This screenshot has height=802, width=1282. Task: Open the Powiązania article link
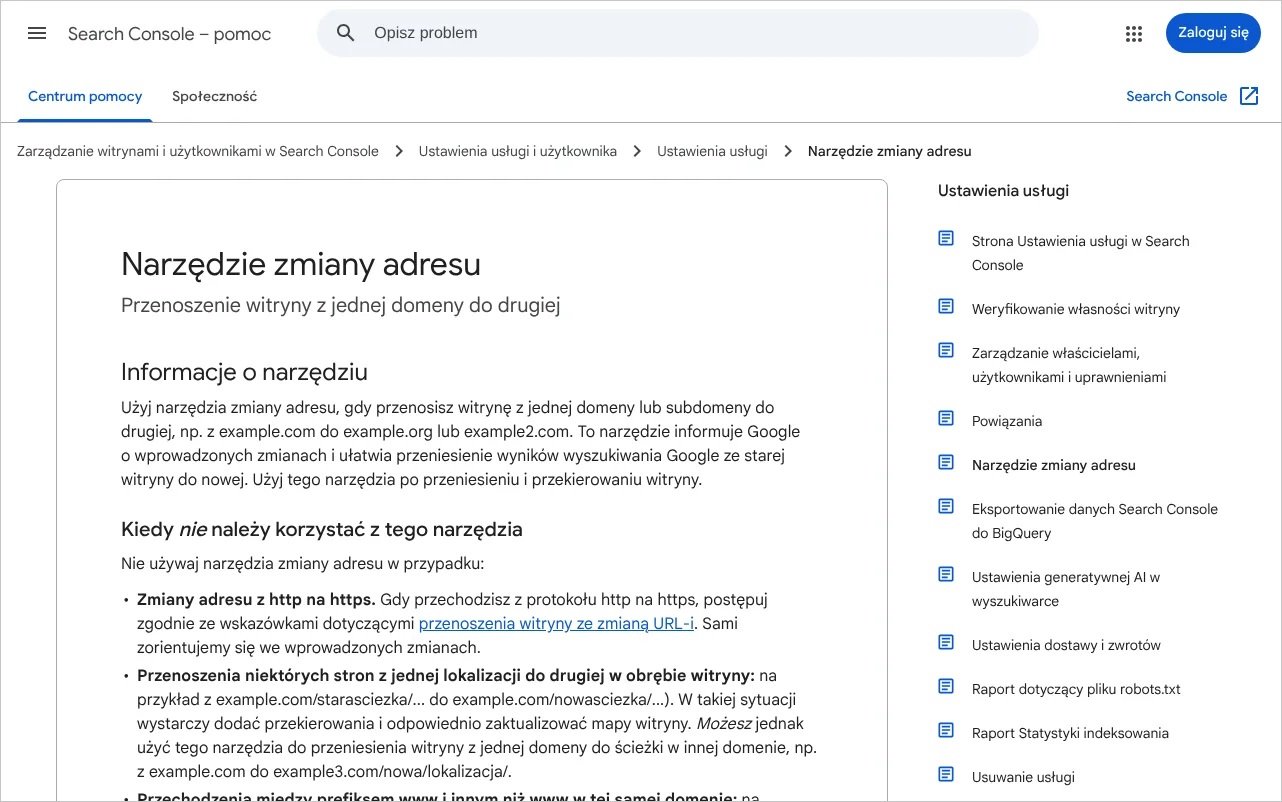(1007, 421)
